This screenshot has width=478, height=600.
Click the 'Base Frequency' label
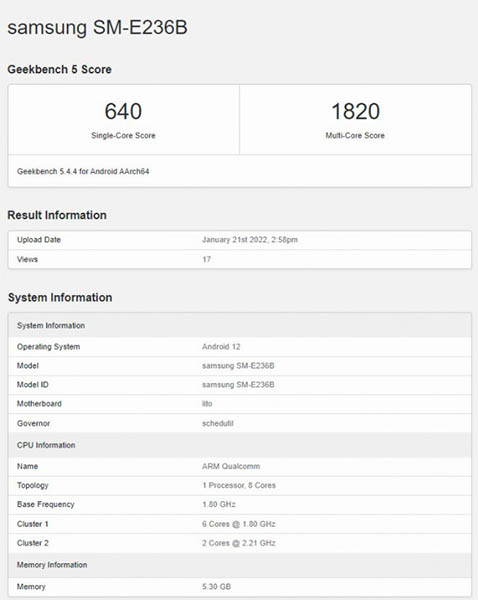pyautogui.click(x=46, y=505)
